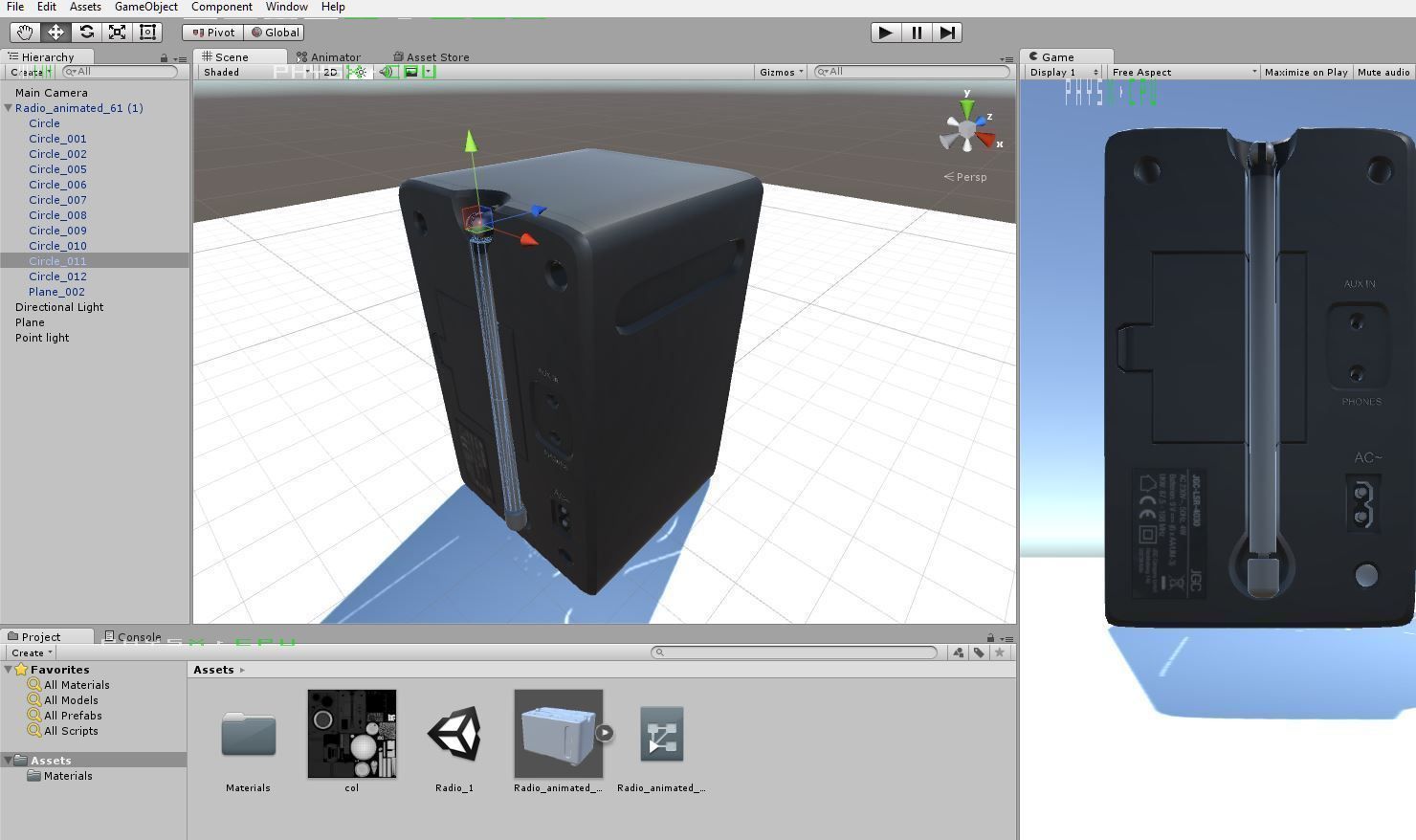1416x840 pixels.
Task: Collapse Radio_animated_61 in the Hierarchy
Action: (x=8, y=108)
